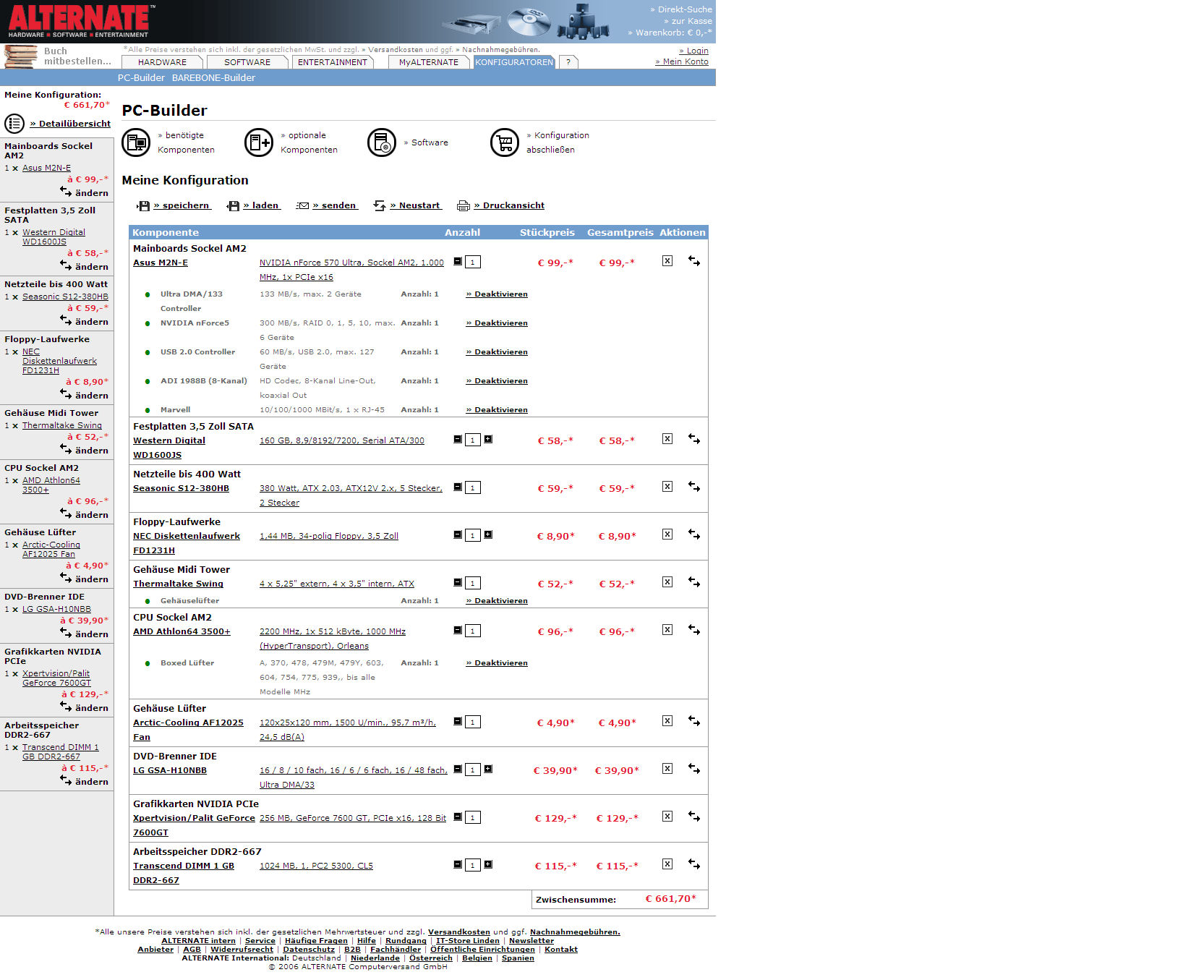Click quantity field for Xpertvision GeForce 7600GT

coord(473,817)
